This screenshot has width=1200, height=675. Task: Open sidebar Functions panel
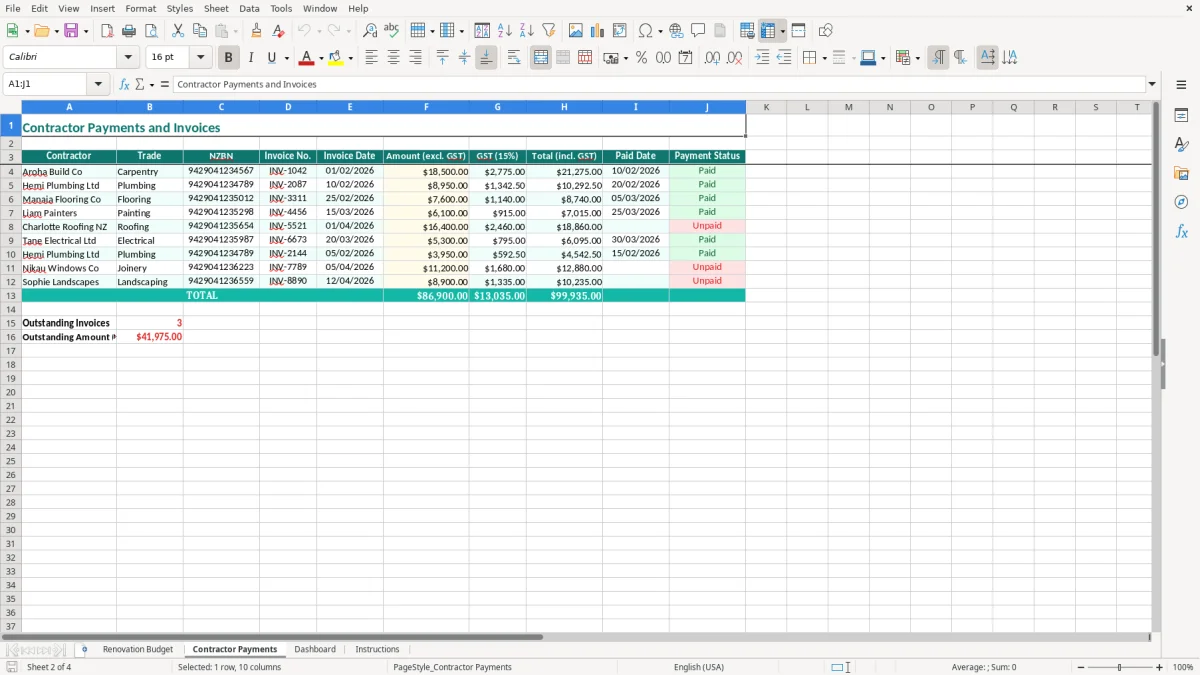point(1181,231)
